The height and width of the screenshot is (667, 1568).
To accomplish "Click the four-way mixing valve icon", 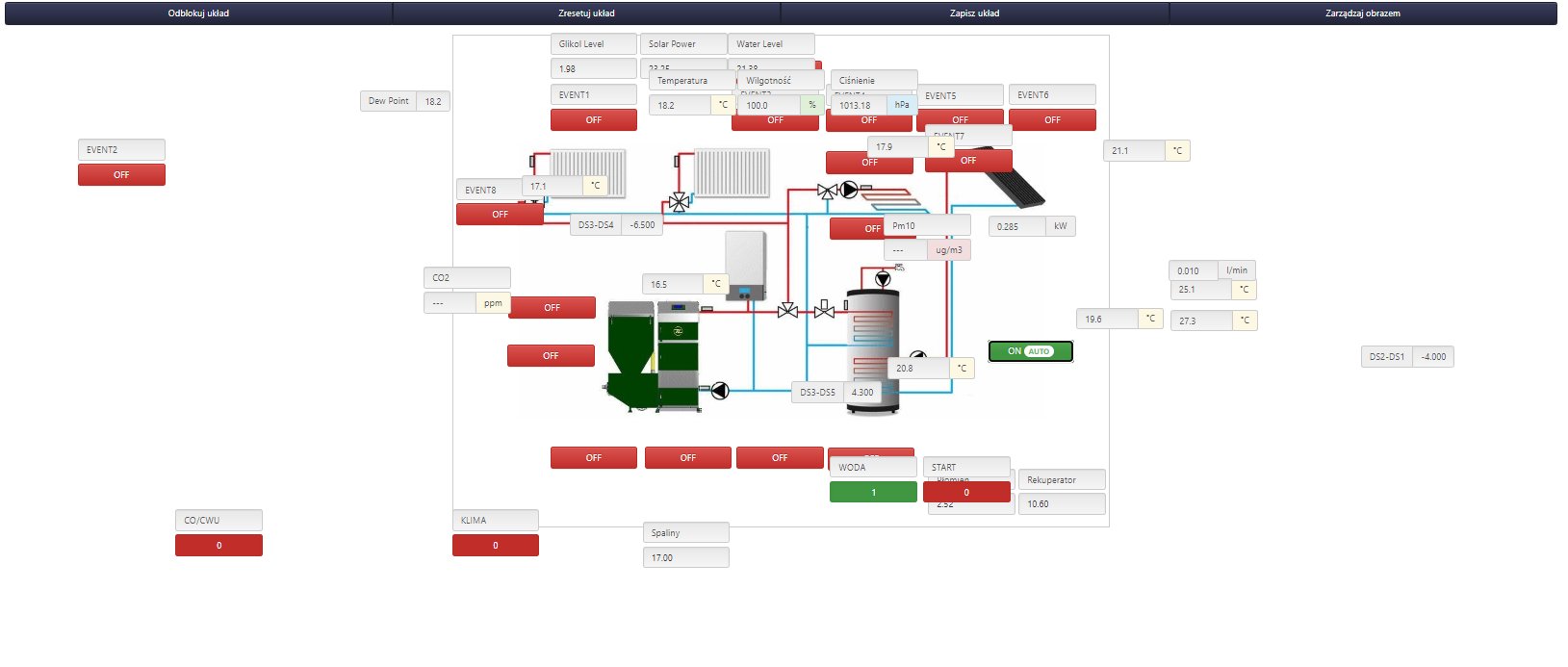I will pyautogui.click(x=679, y=202).
